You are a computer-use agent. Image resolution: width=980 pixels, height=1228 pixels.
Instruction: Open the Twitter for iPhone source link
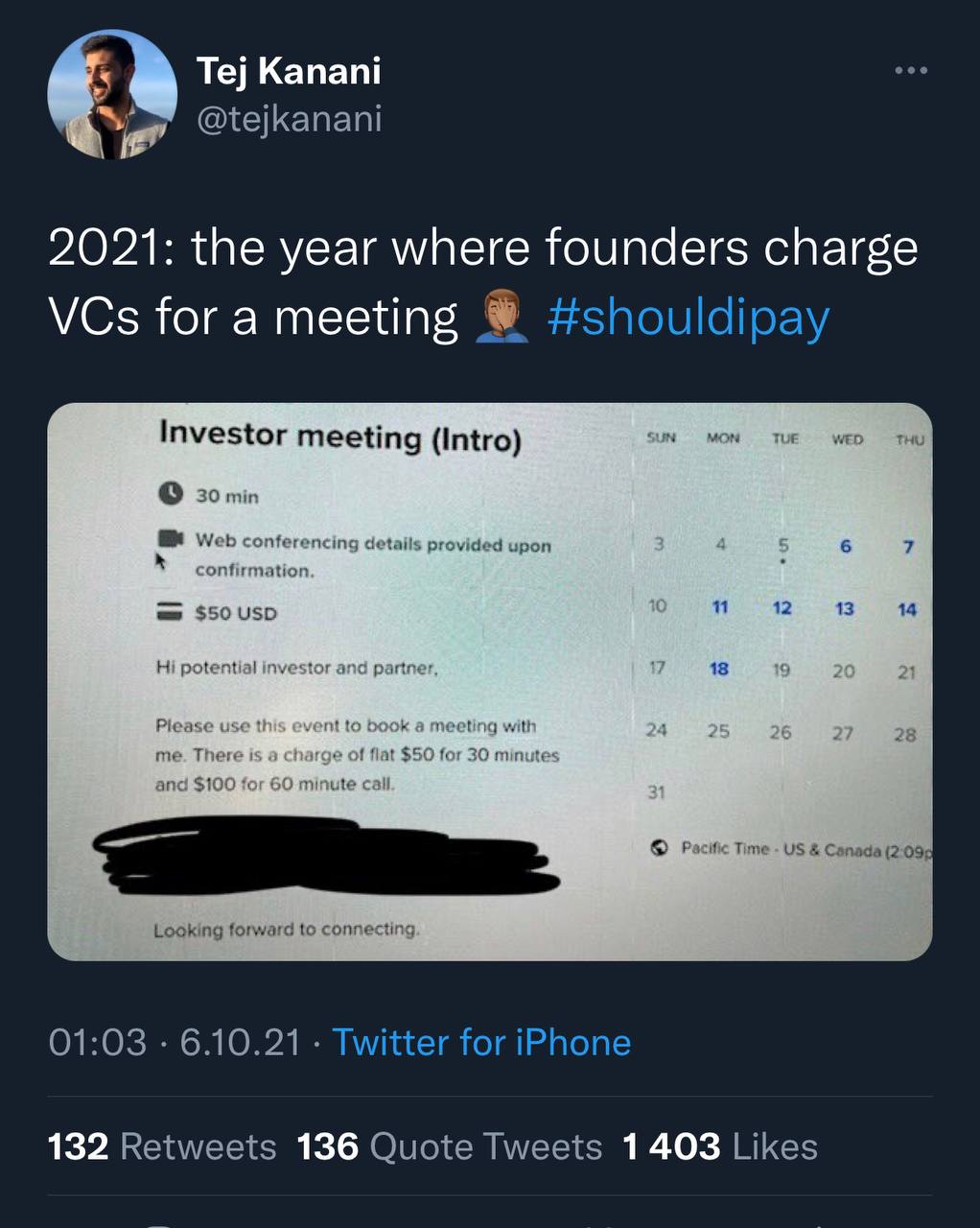coord(481,1042)
